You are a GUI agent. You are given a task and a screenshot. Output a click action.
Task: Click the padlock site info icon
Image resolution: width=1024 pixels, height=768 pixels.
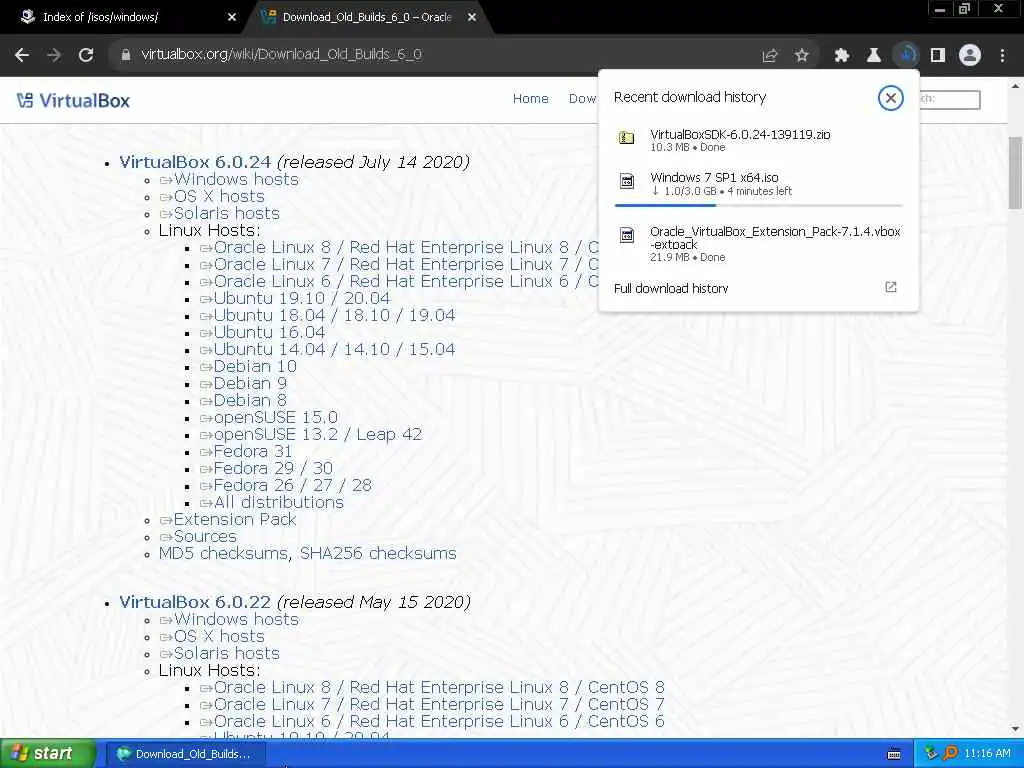coord(125,55)
